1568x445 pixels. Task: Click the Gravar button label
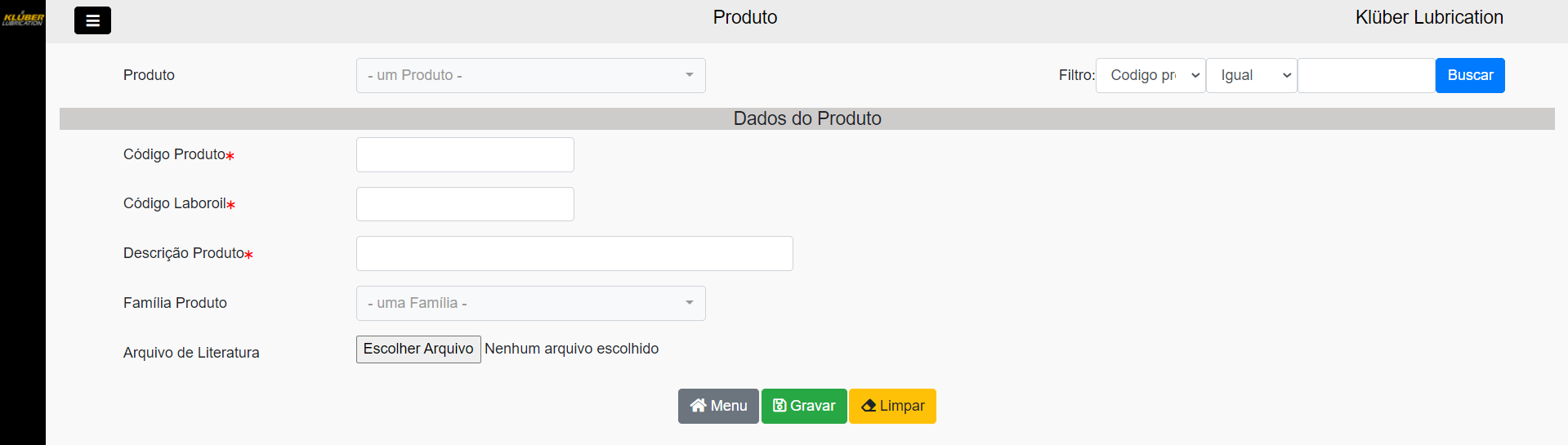[813, 406]
